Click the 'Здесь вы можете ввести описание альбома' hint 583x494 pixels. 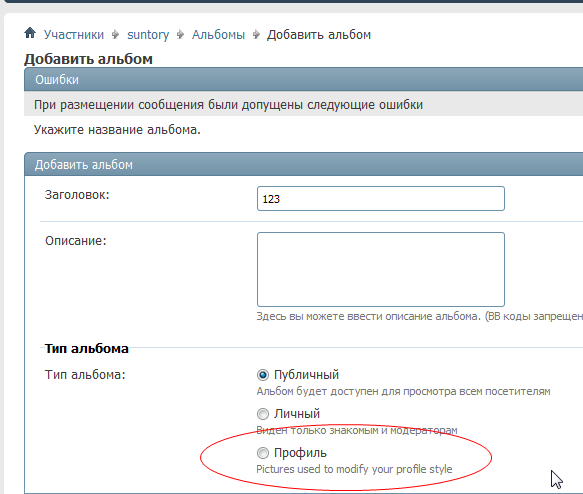click(x=419, y=316)
